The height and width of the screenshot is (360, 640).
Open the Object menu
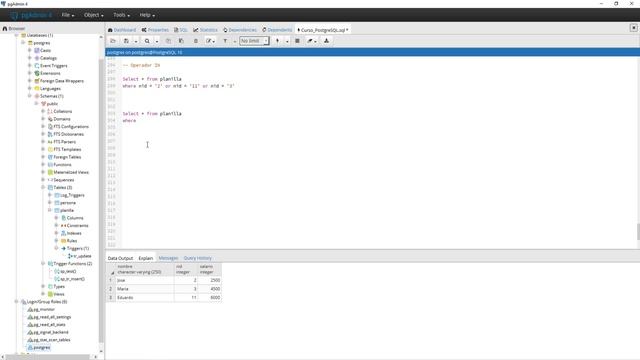click(x=93, y=15)
